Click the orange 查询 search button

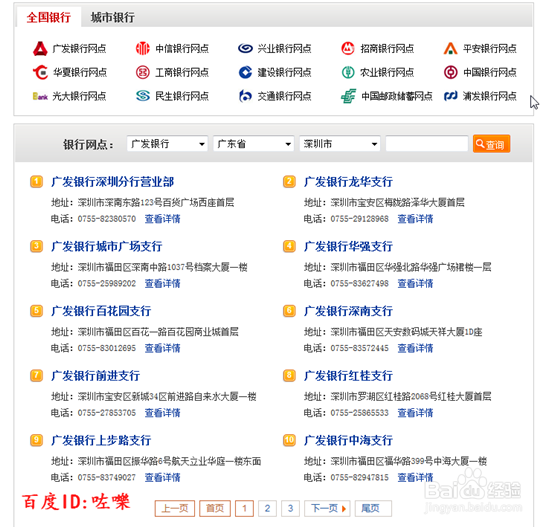point(491,144)
